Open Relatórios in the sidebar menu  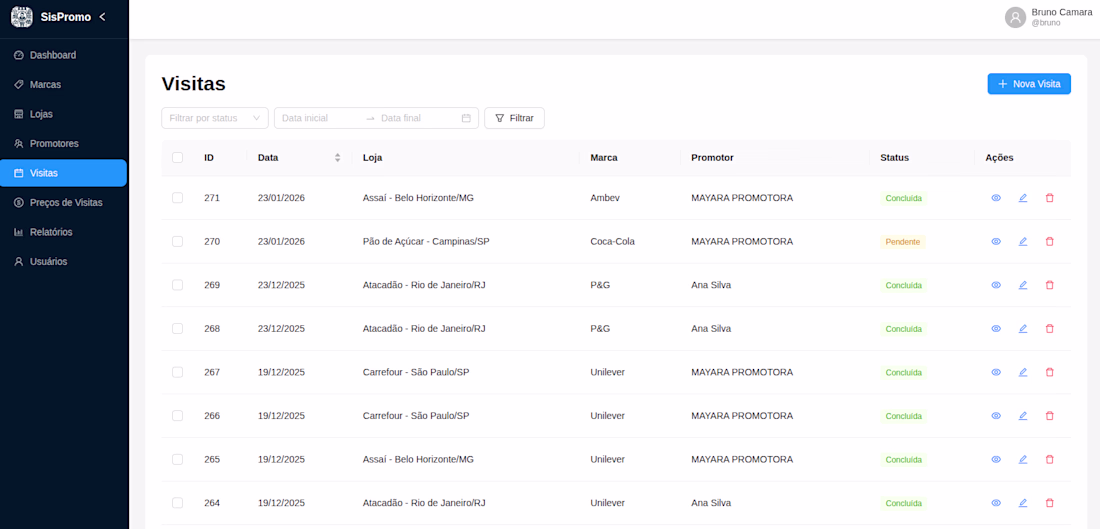pyautogui.click(x=51, y=232)
